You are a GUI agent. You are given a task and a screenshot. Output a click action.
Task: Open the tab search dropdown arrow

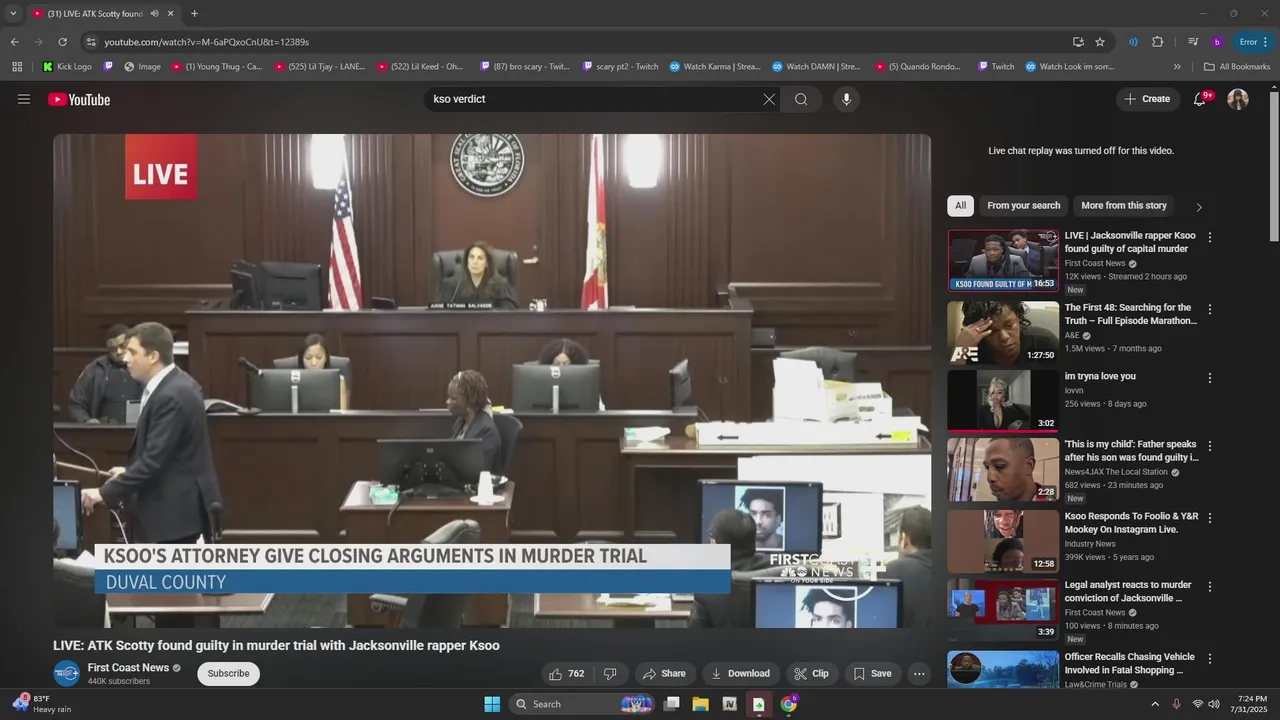coord(13,14)
